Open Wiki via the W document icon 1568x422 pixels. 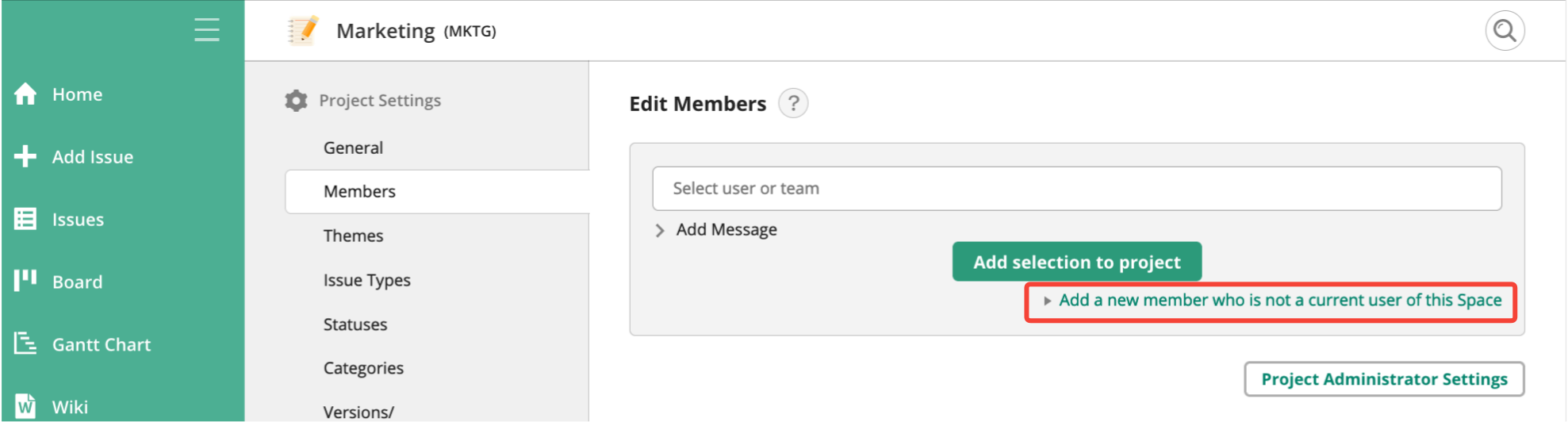[25, 406]
